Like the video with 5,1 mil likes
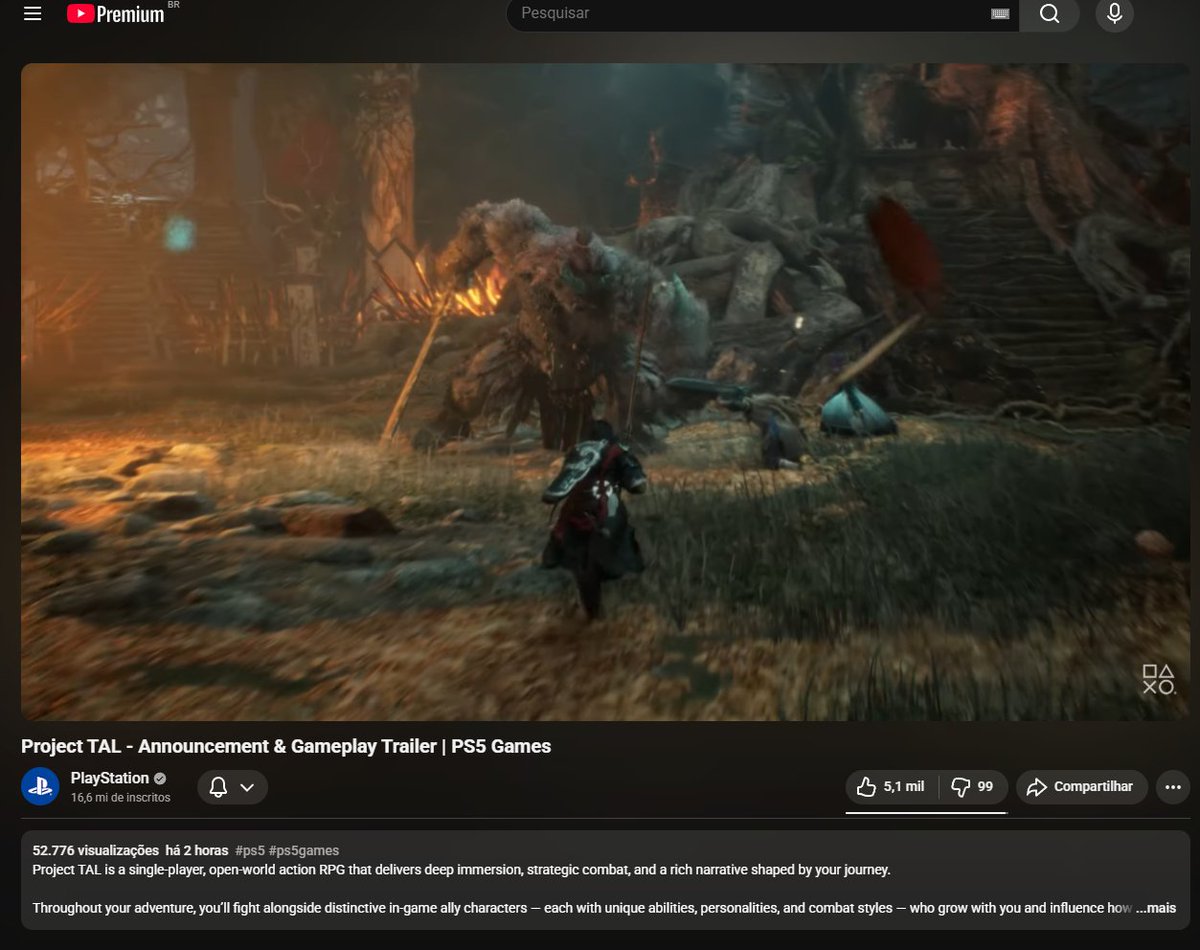 (892, 787)
